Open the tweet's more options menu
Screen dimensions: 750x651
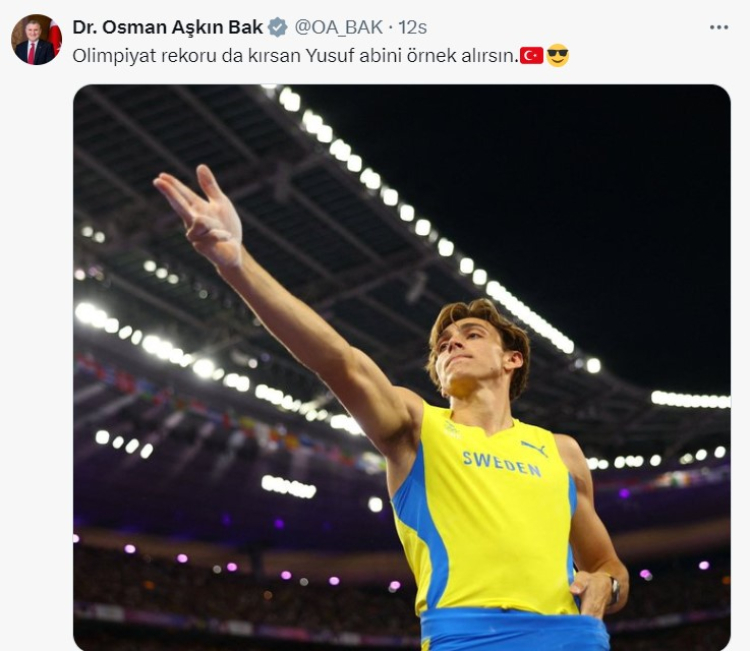(x=718, y=27)
